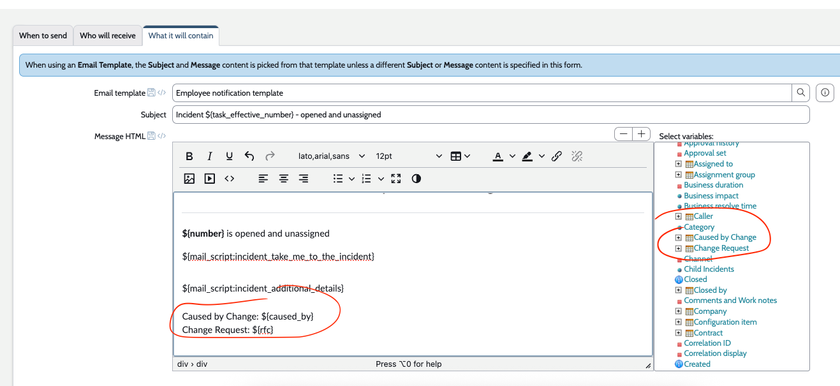This screenshot has height=386, width=840.
Task: Insert the Created variable
Action: point(697,364)
